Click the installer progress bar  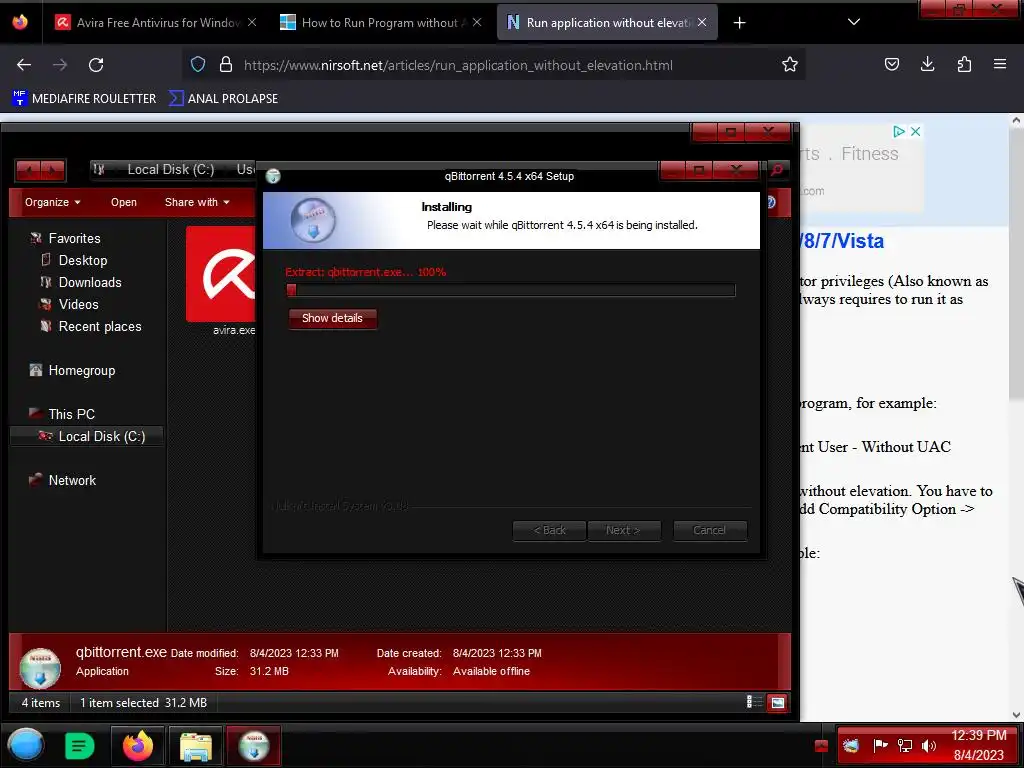(x=511, y=290)
